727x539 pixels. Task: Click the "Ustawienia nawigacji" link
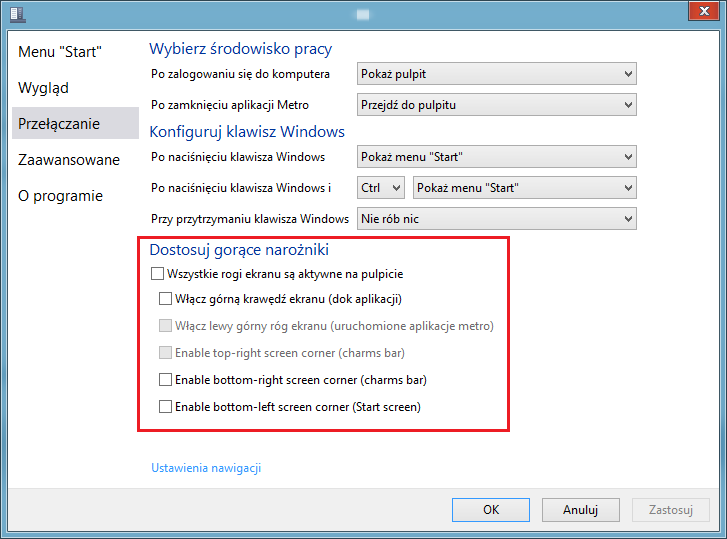click(x=206, y=467)
